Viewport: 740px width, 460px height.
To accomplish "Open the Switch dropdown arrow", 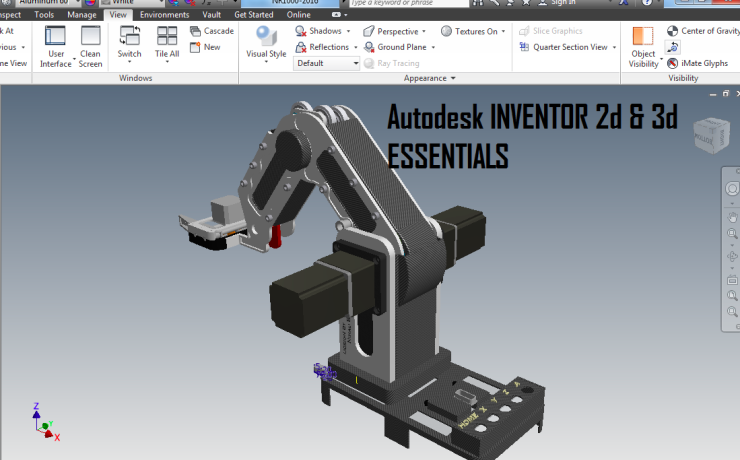I will (x=129, y=62).
